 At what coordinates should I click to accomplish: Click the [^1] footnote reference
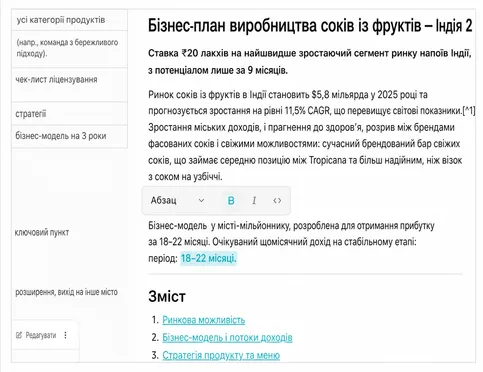pyautogui.click(x=469, y=111)
